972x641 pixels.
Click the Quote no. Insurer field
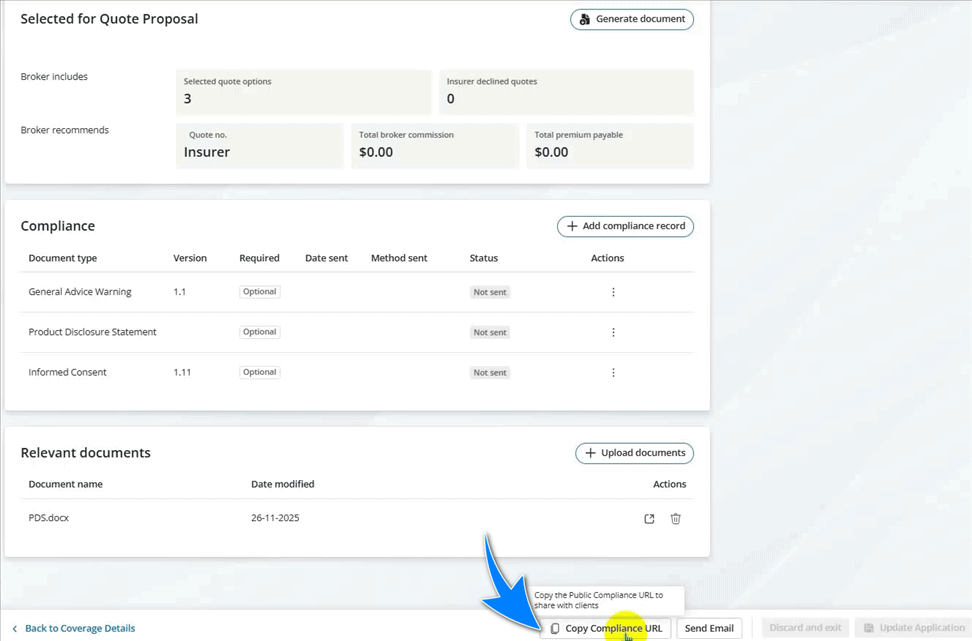click(260, 146)
